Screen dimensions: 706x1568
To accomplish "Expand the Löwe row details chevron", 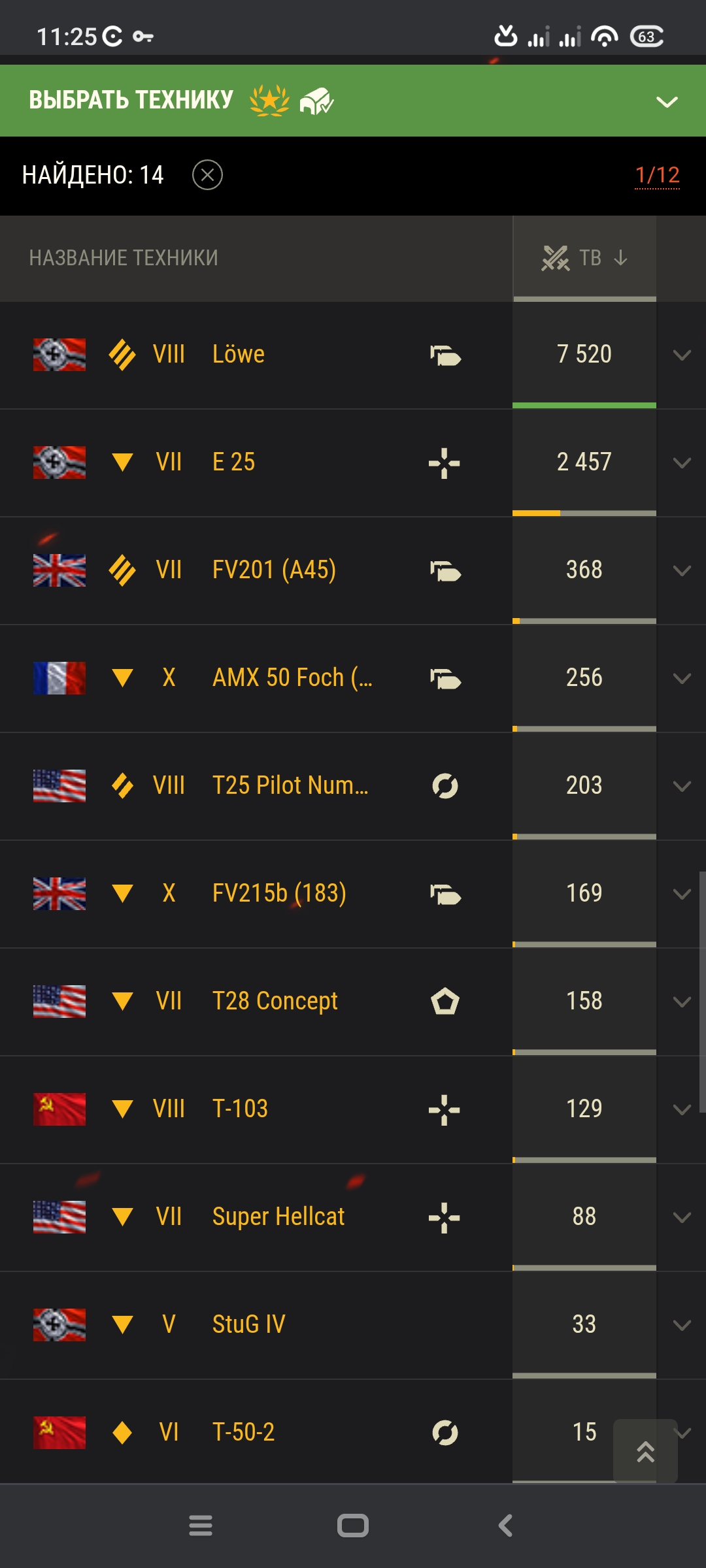I will [x=682, y=355].
